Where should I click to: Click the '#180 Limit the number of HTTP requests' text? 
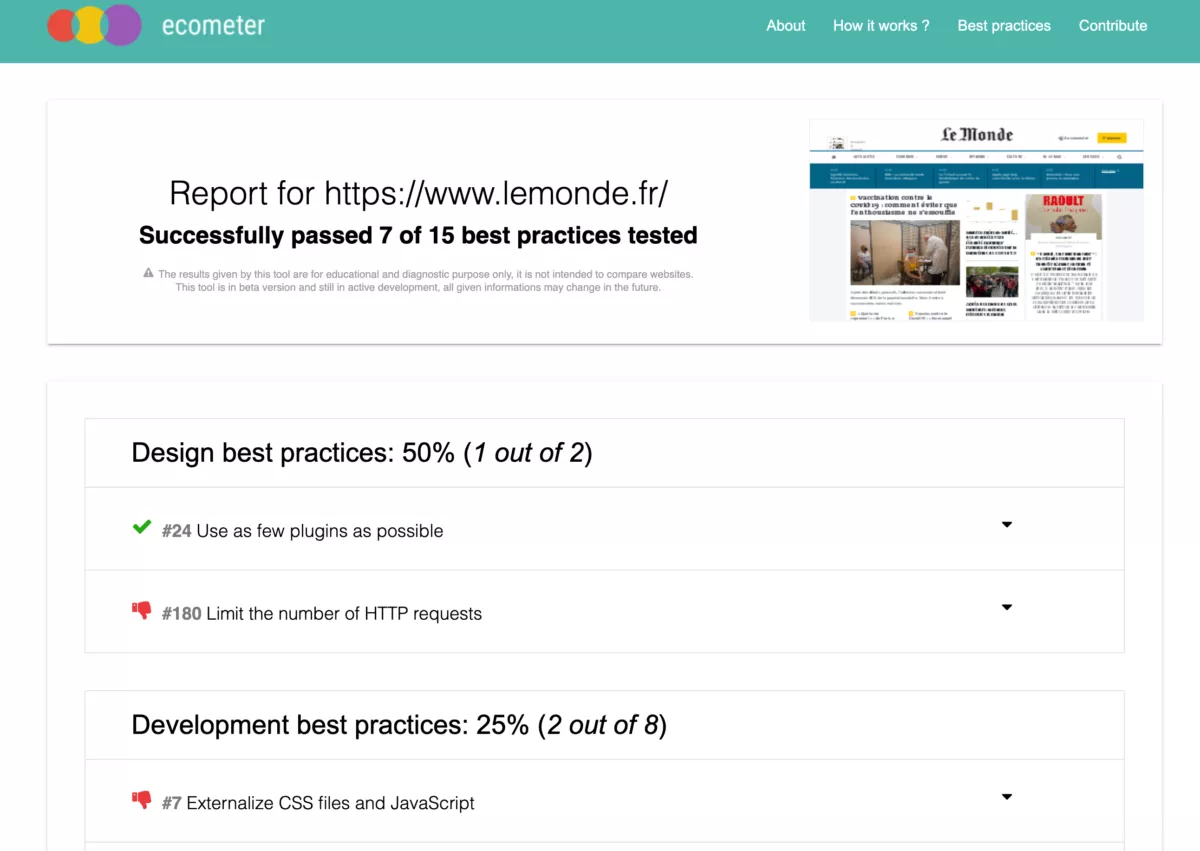click(x=322, y=614)
